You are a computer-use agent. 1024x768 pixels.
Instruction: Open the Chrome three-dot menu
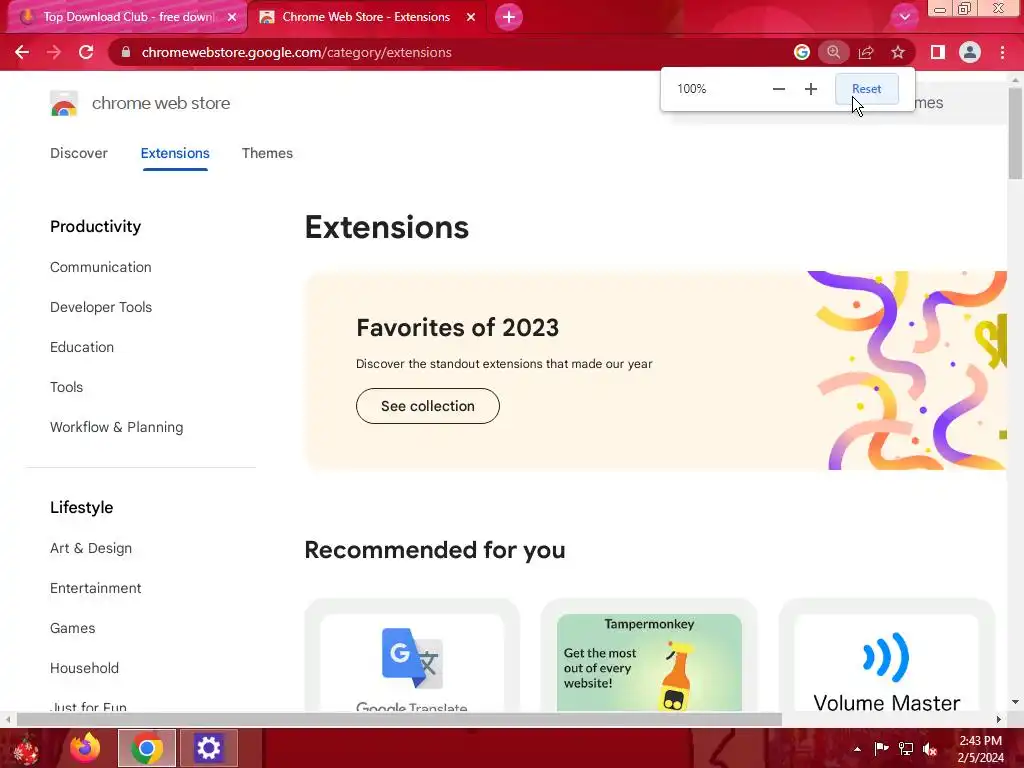tap(1002, 52)
